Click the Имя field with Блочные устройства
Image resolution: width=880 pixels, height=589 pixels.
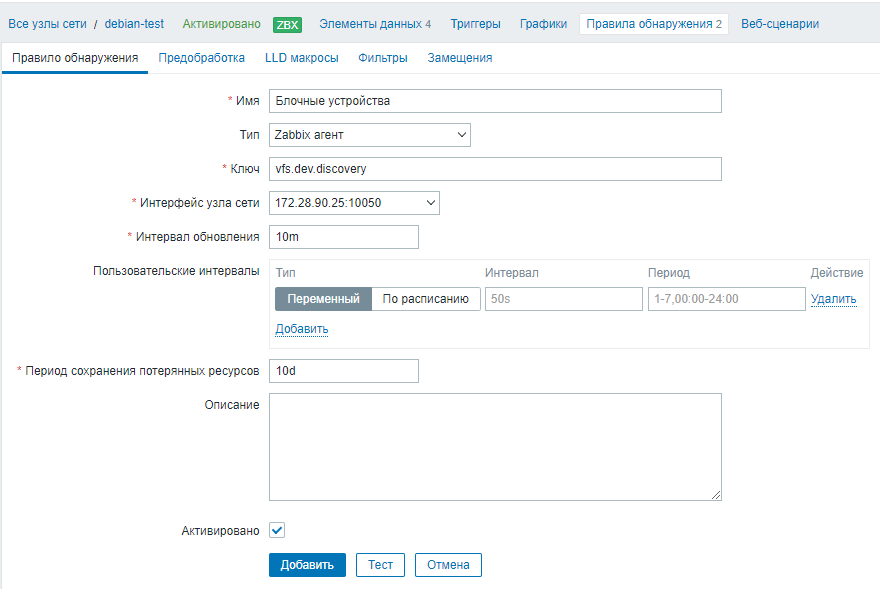(x=496, y=101)
